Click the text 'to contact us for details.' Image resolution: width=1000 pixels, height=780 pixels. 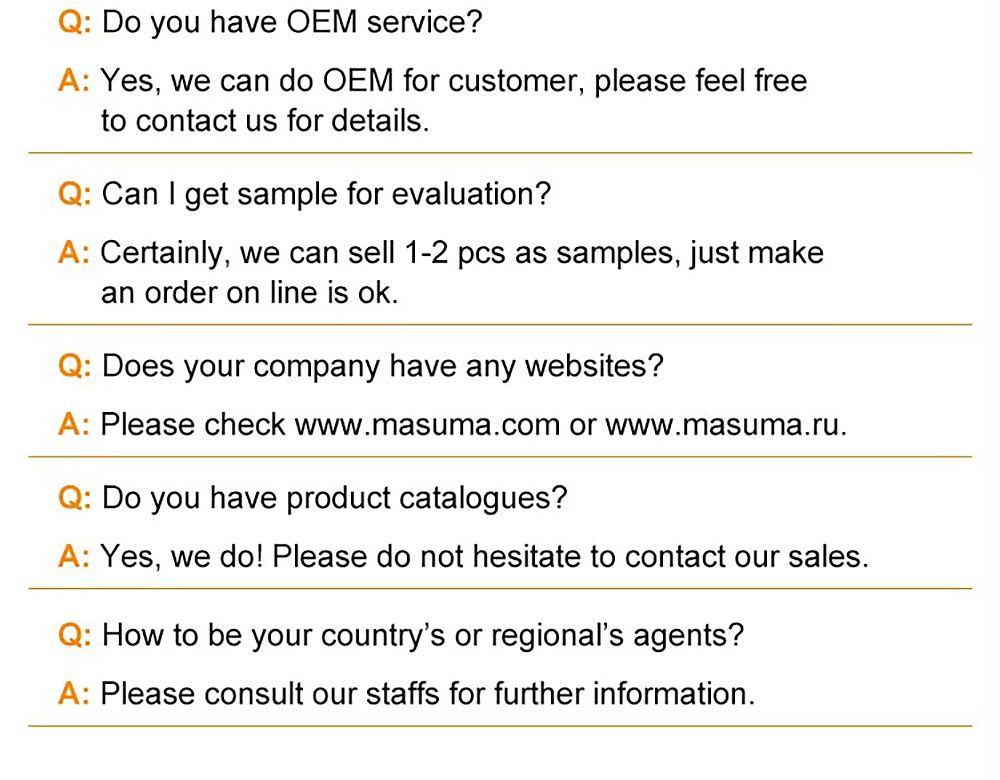click(265, 122)
